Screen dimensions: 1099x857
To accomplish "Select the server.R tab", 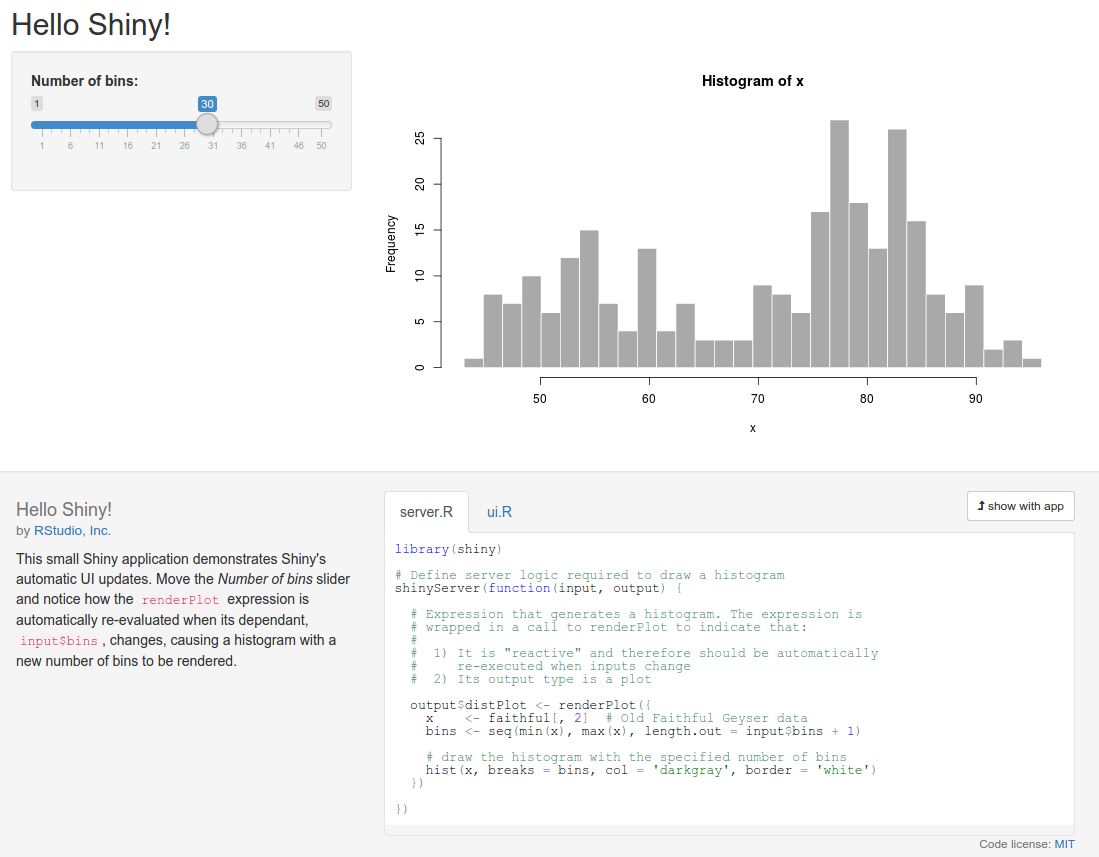I will point(426,512).
